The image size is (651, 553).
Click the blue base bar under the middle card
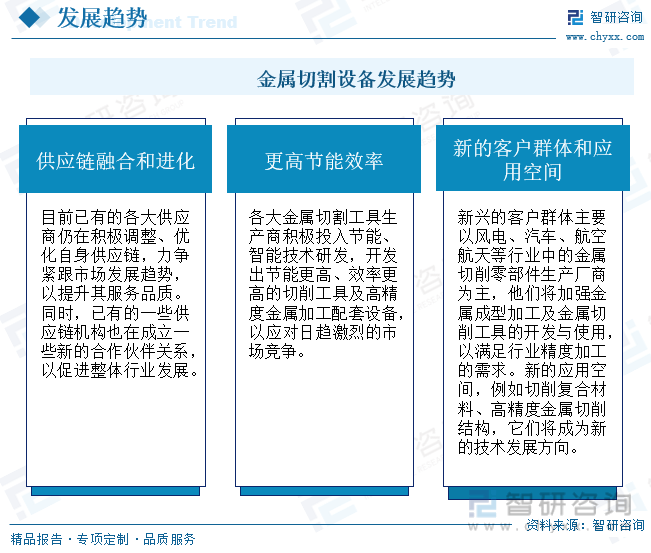324,491
